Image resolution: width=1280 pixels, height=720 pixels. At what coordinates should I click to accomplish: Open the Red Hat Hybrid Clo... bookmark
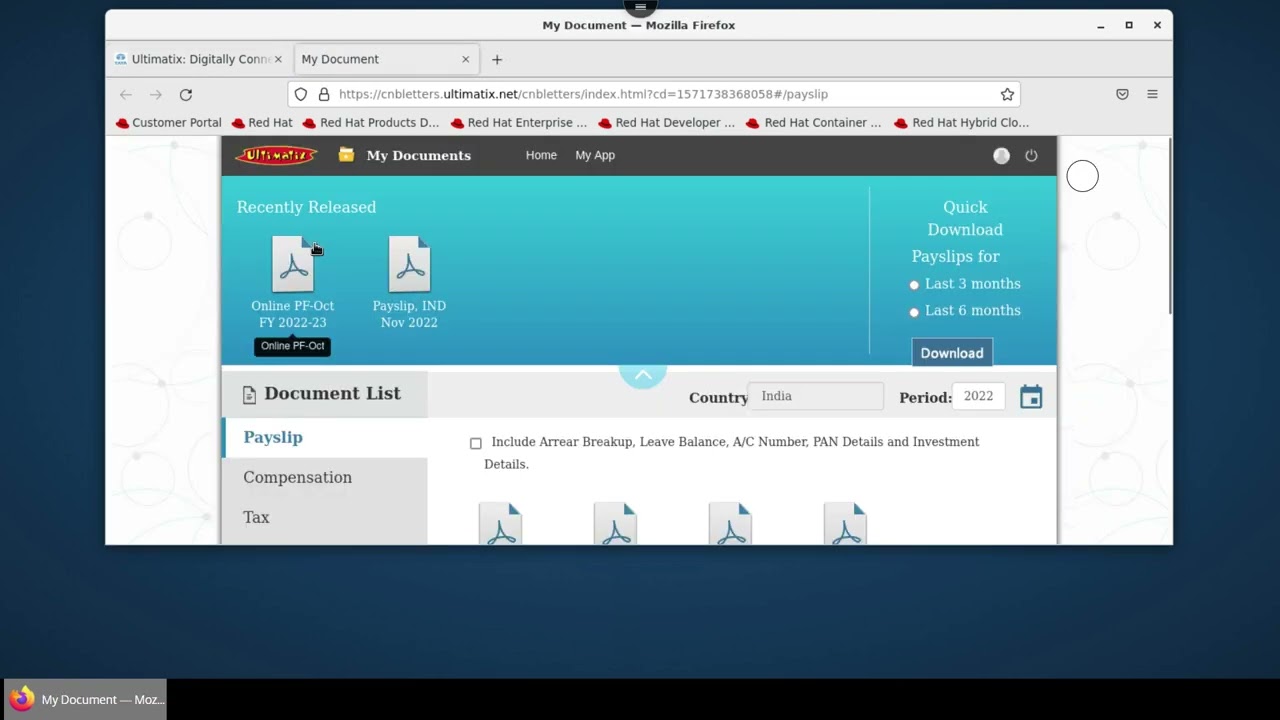(x=962, y=123)
